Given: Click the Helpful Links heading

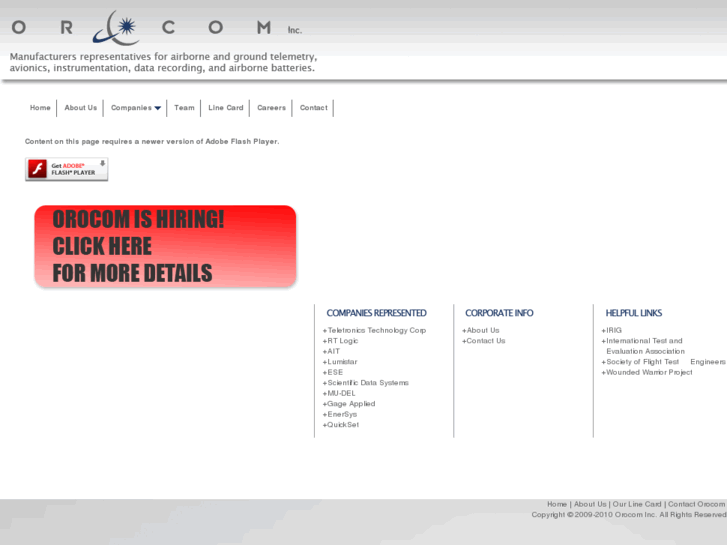Looking at the screenshot, I should pos(634,313).
